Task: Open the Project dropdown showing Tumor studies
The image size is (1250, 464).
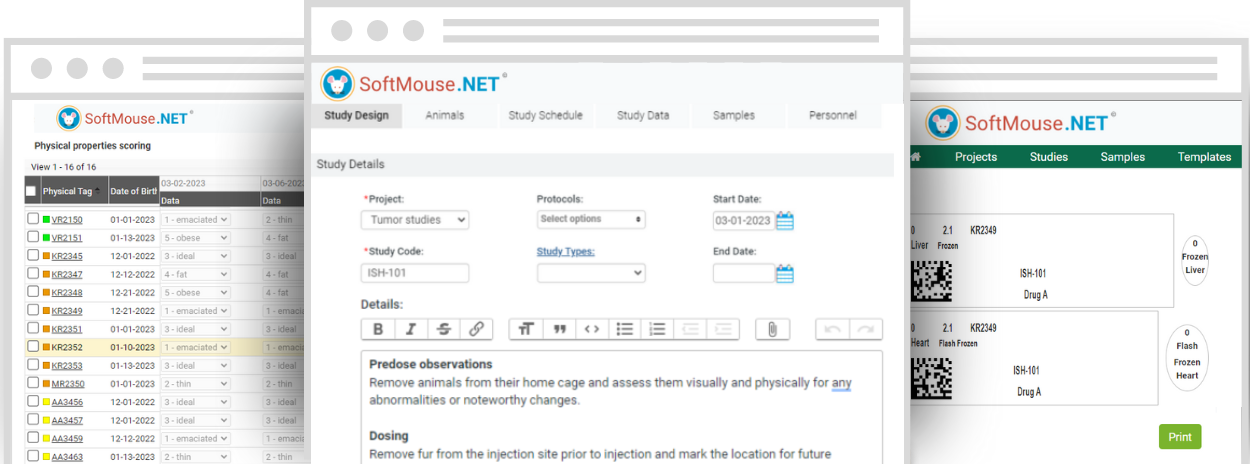Action: tap(415, 220)
